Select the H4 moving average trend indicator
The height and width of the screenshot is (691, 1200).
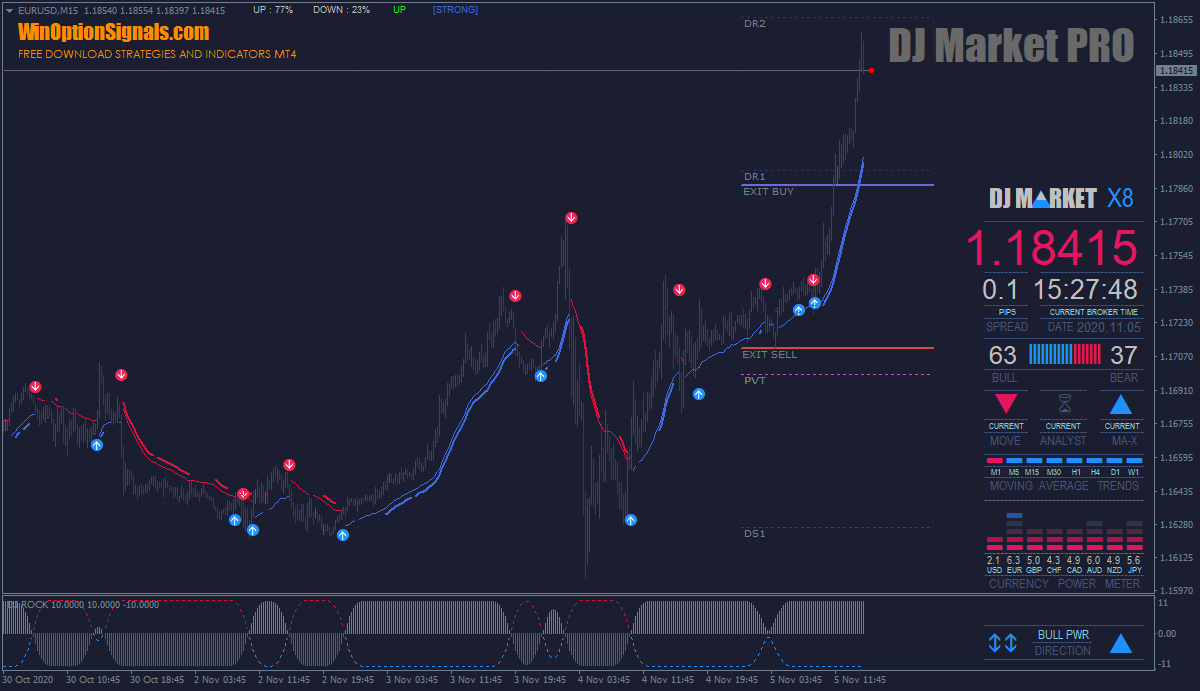1096,461
